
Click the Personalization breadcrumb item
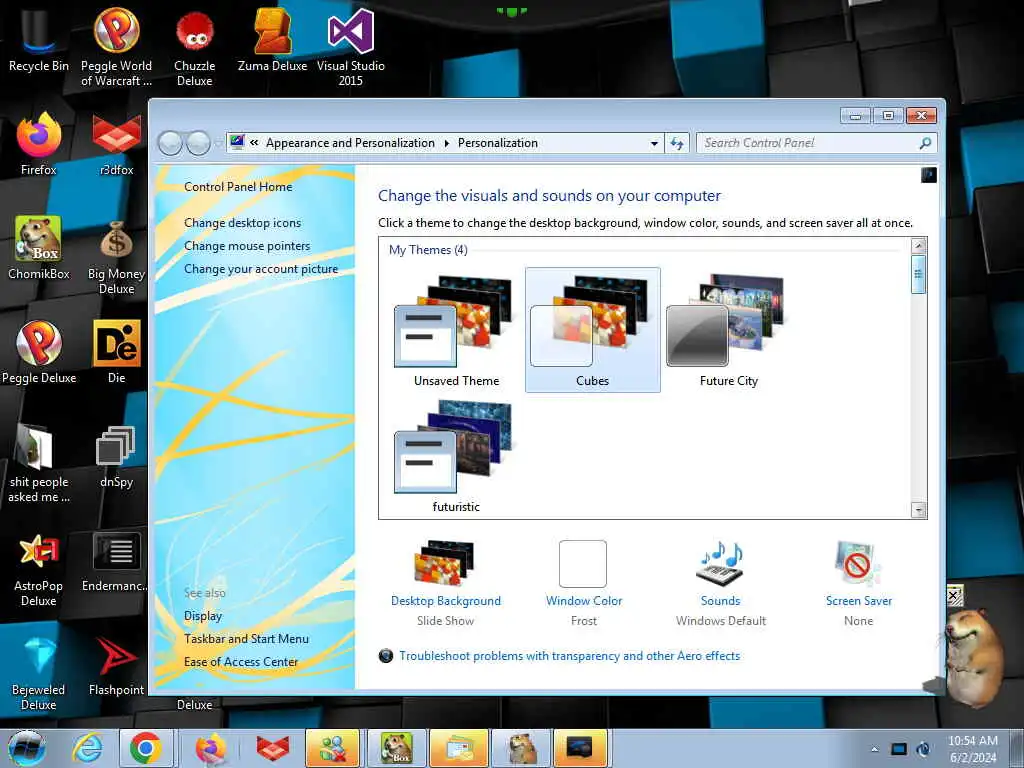(498, 142)
